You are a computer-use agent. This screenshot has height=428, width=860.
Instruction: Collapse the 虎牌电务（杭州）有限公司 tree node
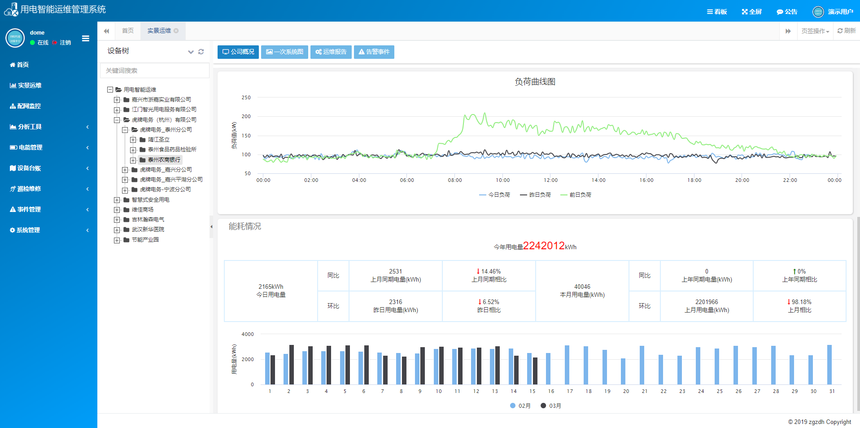[x=117, y=119]
